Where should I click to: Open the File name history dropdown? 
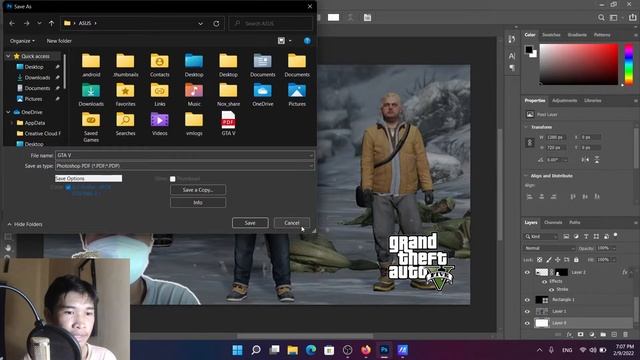click(x=311, y=156)
